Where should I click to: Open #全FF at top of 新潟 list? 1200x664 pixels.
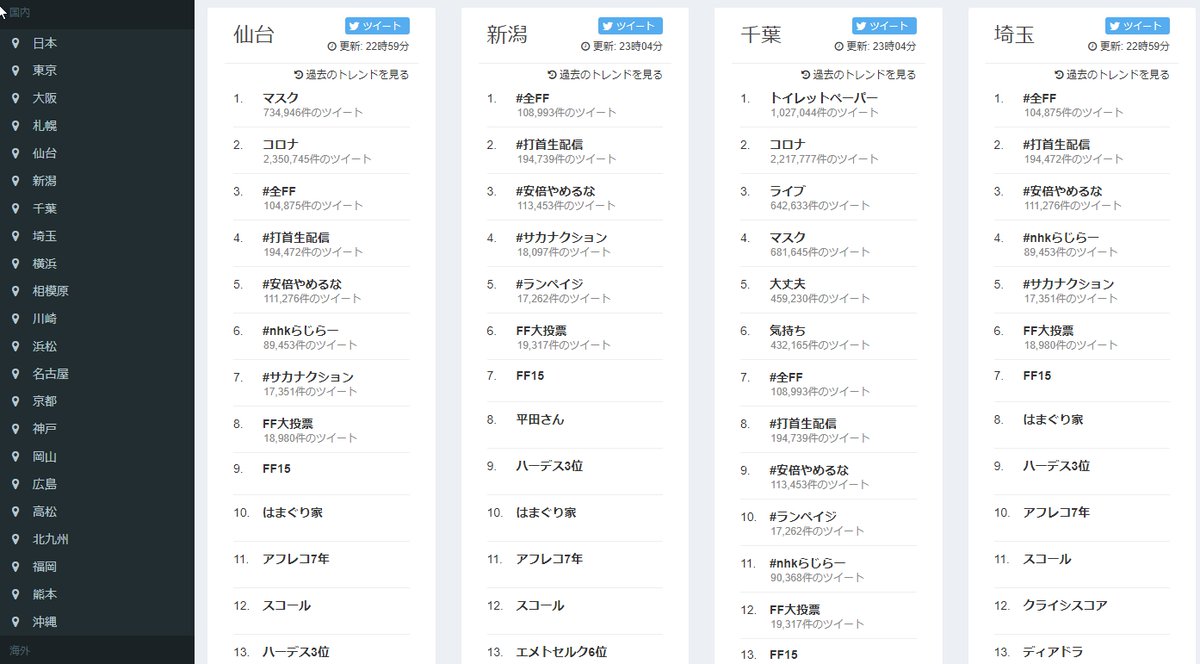click(x=533, y=98)
